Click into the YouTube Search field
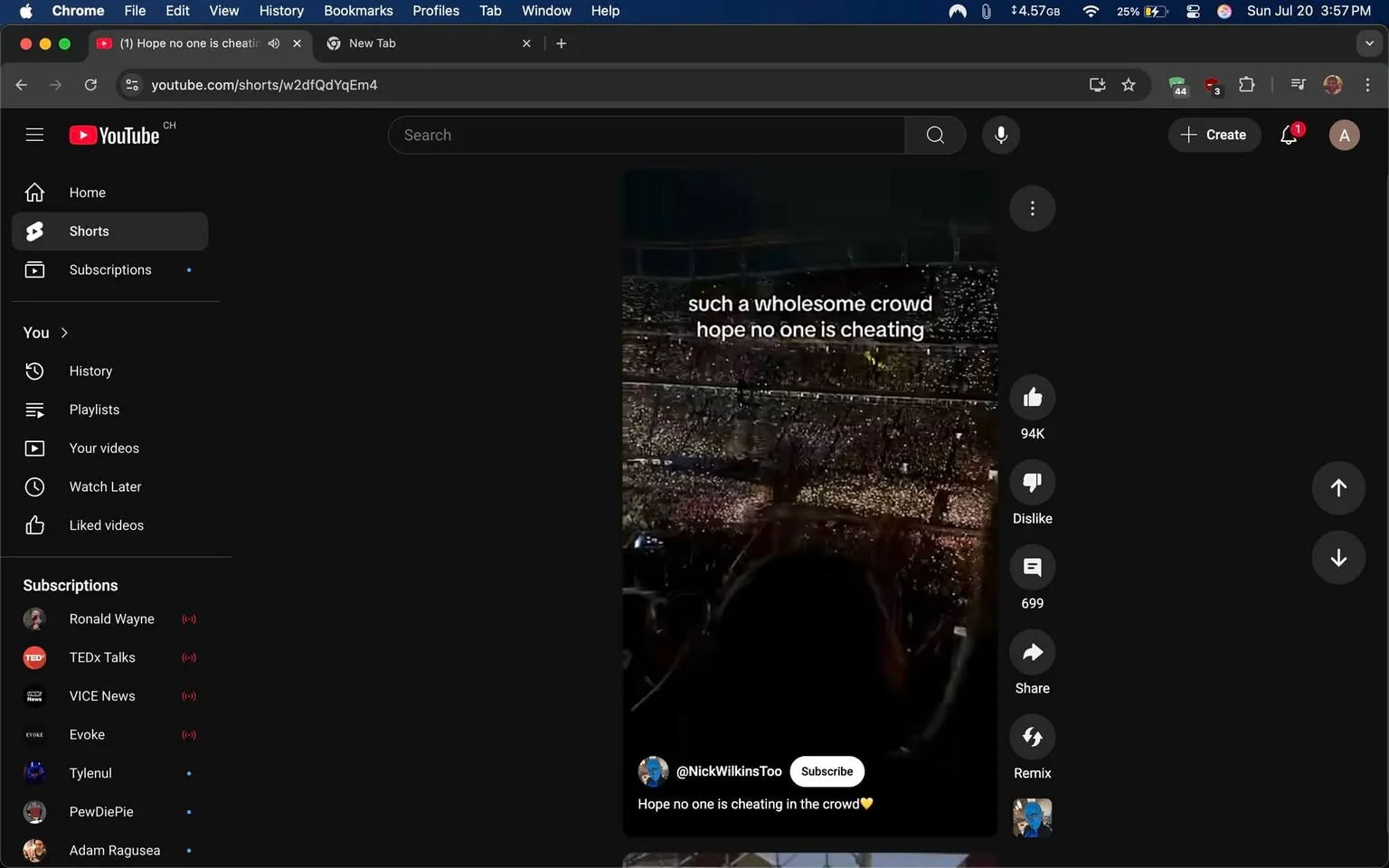This screenshot has height=868, width=1389. [647, 135]
